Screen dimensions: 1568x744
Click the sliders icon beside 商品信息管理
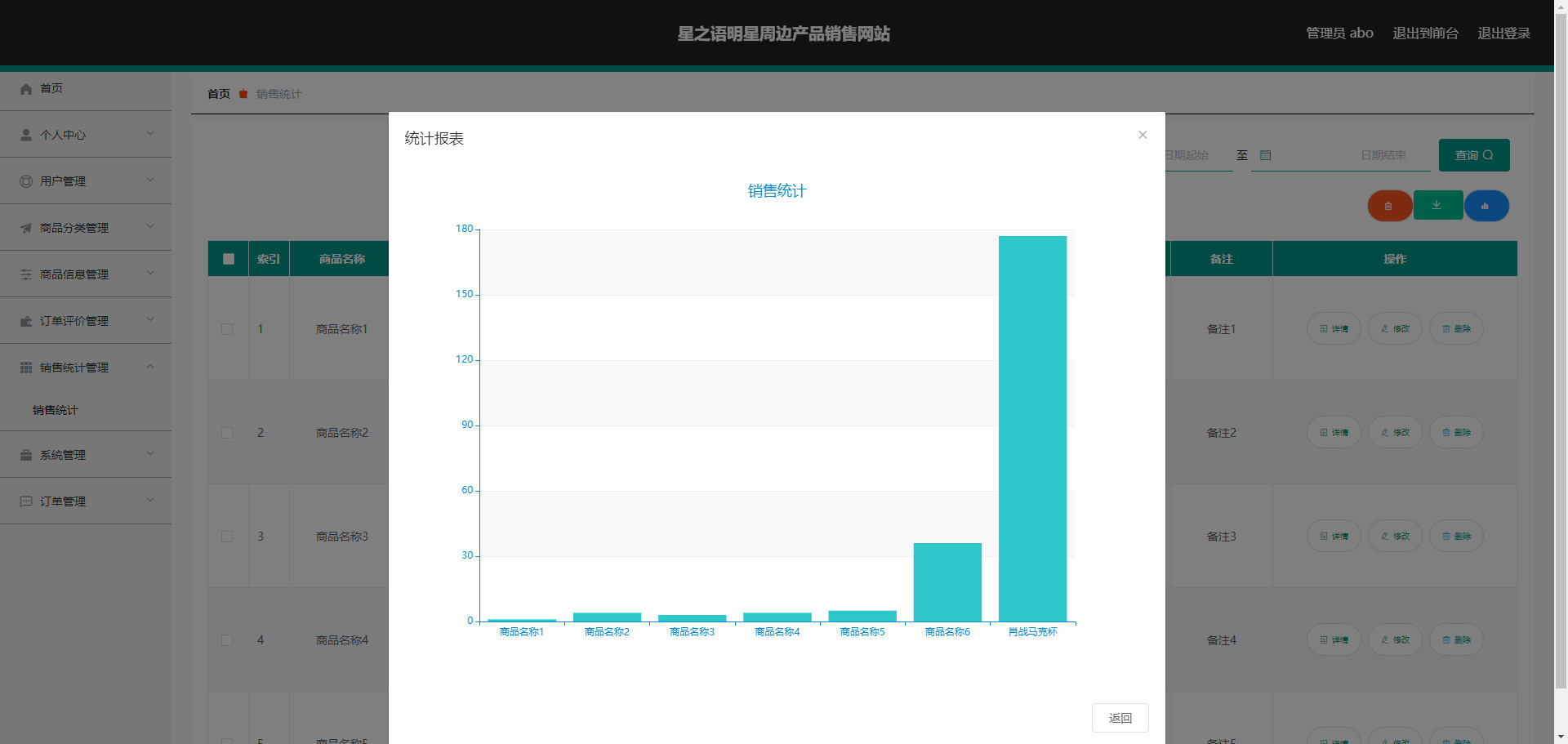pos(26,274)
